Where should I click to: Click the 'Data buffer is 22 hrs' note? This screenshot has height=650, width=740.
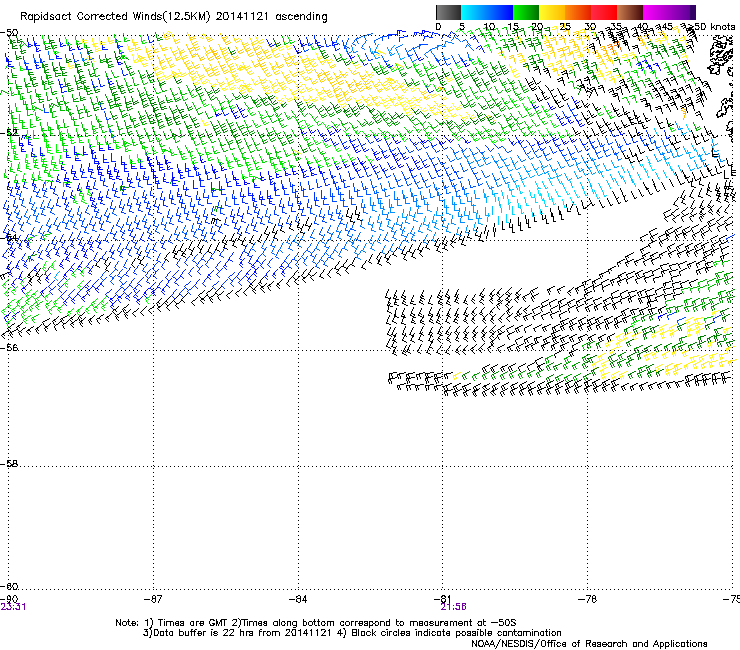point(238,633)
